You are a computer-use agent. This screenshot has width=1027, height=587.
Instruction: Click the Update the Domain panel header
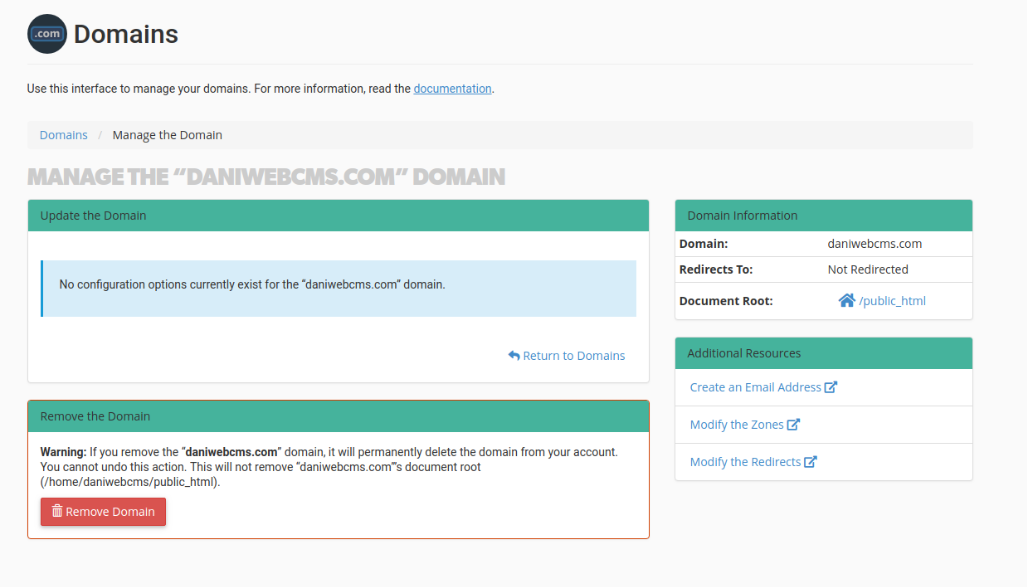tap(338, 216)
